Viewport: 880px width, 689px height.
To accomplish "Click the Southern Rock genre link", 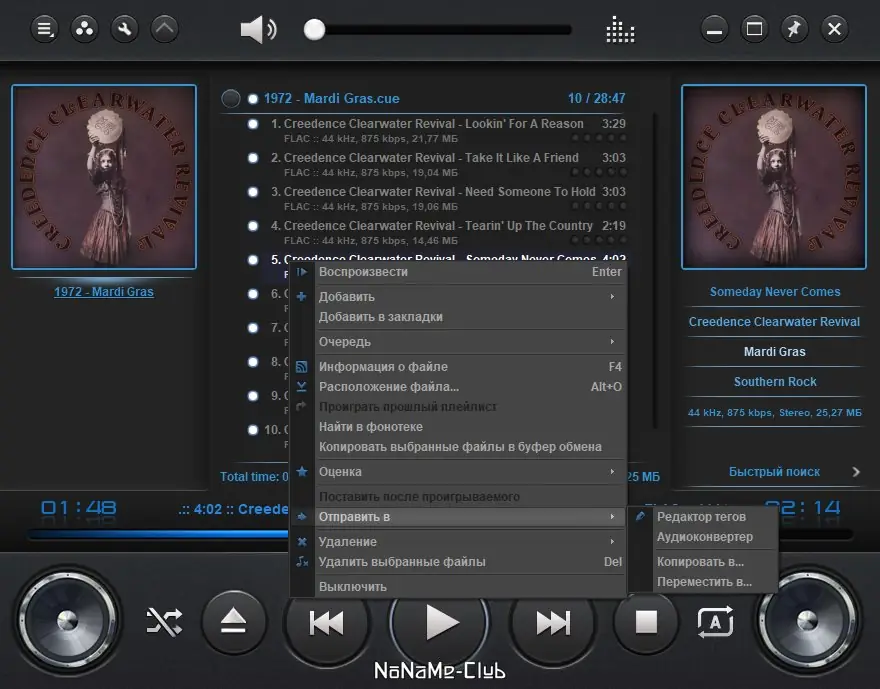I will click(x=775, y=382).
